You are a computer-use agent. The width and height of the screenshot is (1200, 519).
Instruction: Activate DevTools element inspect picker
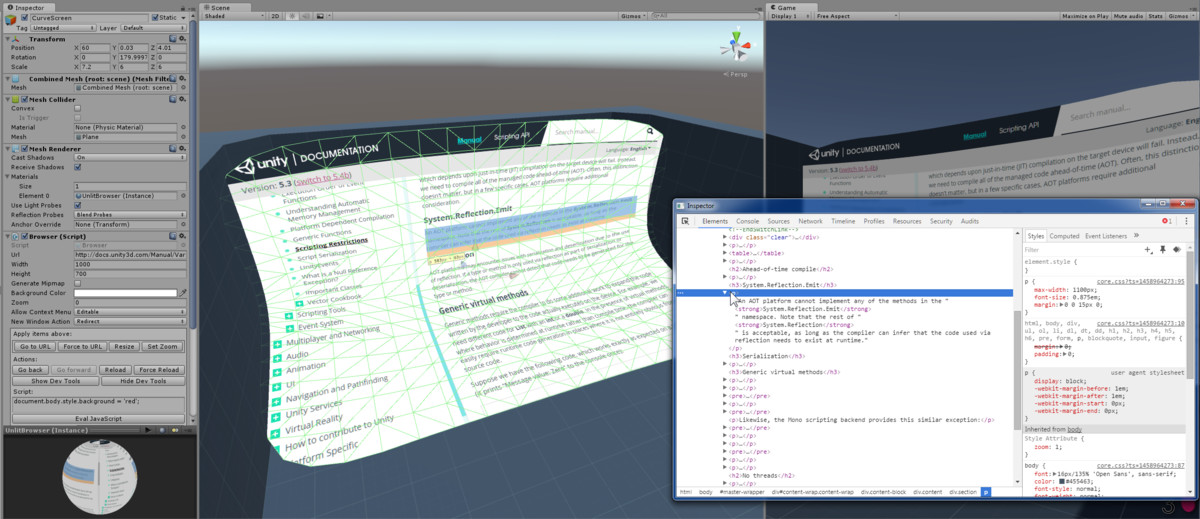[685, 221]
